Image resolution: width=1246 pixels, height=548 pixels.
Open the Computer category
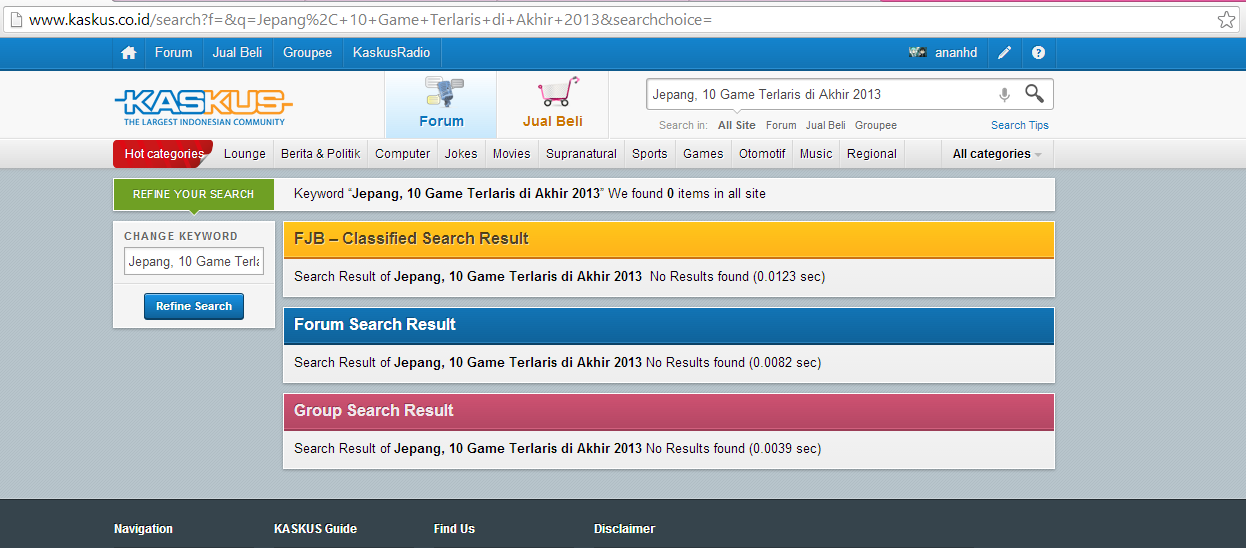[x=403, y=154]
